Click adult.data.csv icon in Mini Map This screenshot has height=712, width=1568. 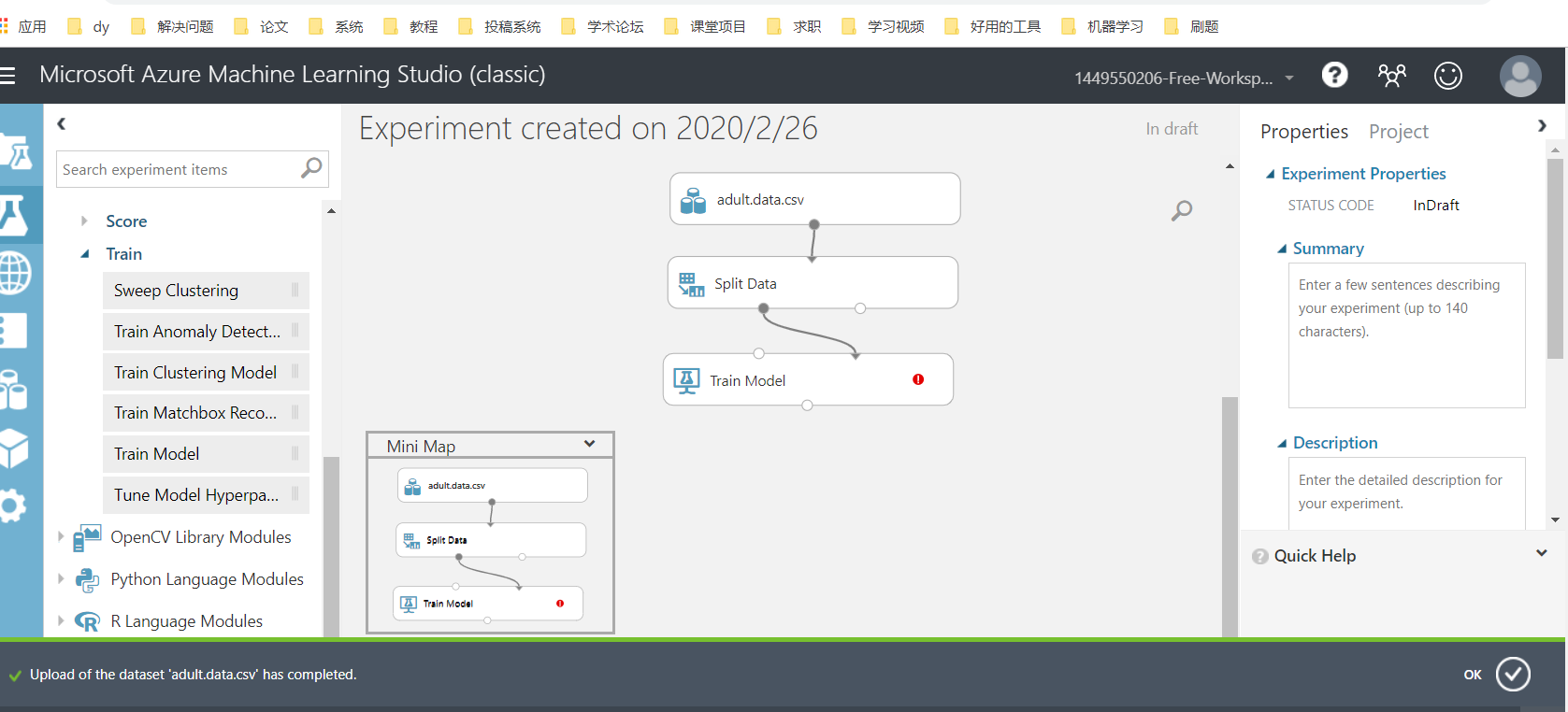(x=412, y=487)
